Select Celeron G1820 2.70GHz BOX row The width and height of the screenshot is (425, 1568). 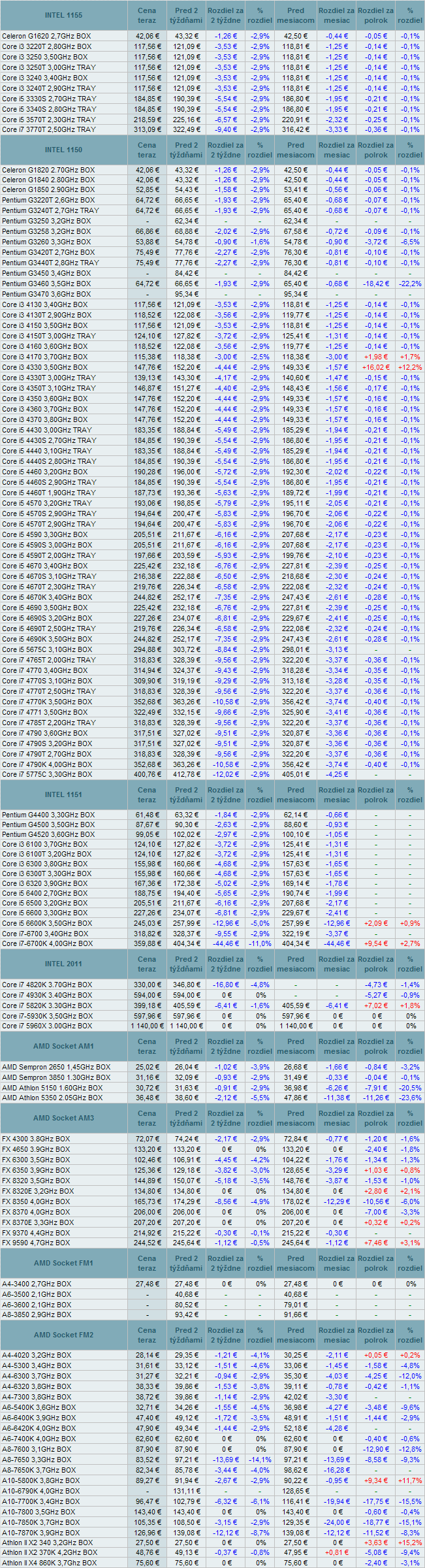[212, 170]
